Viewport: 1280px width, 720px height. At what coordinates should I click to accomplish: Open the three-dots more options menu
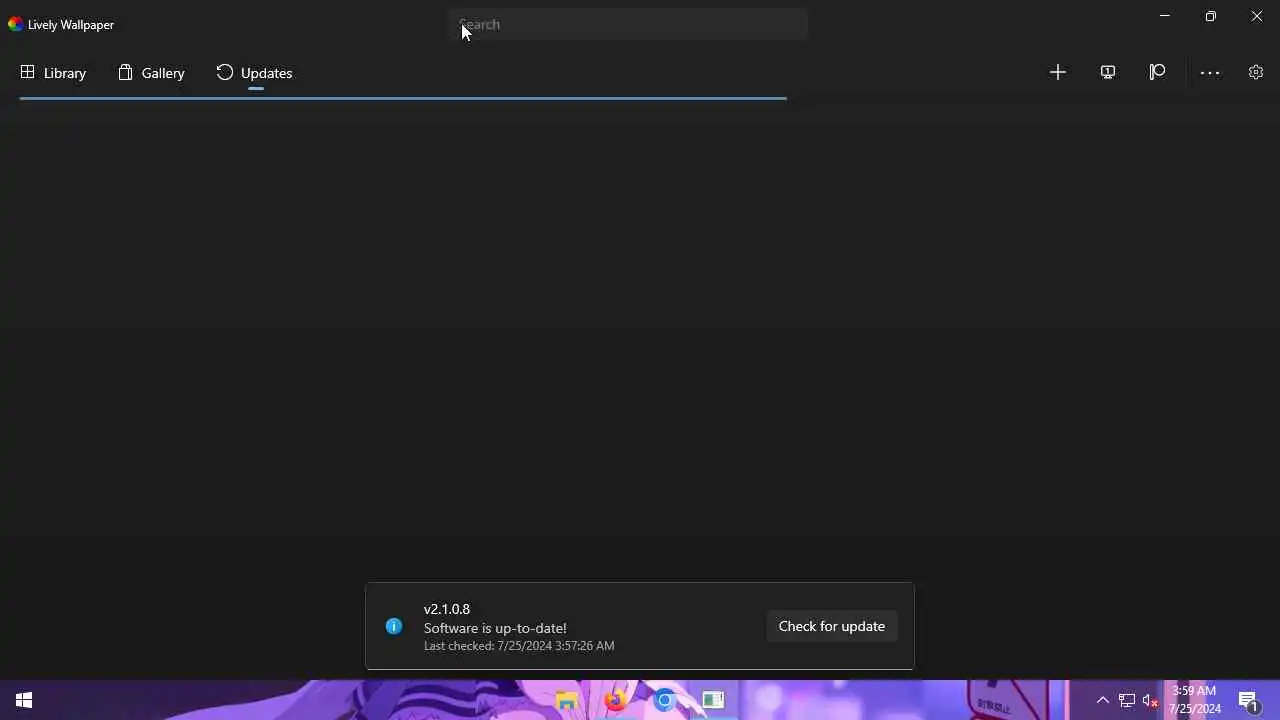tap(1210, 72)
